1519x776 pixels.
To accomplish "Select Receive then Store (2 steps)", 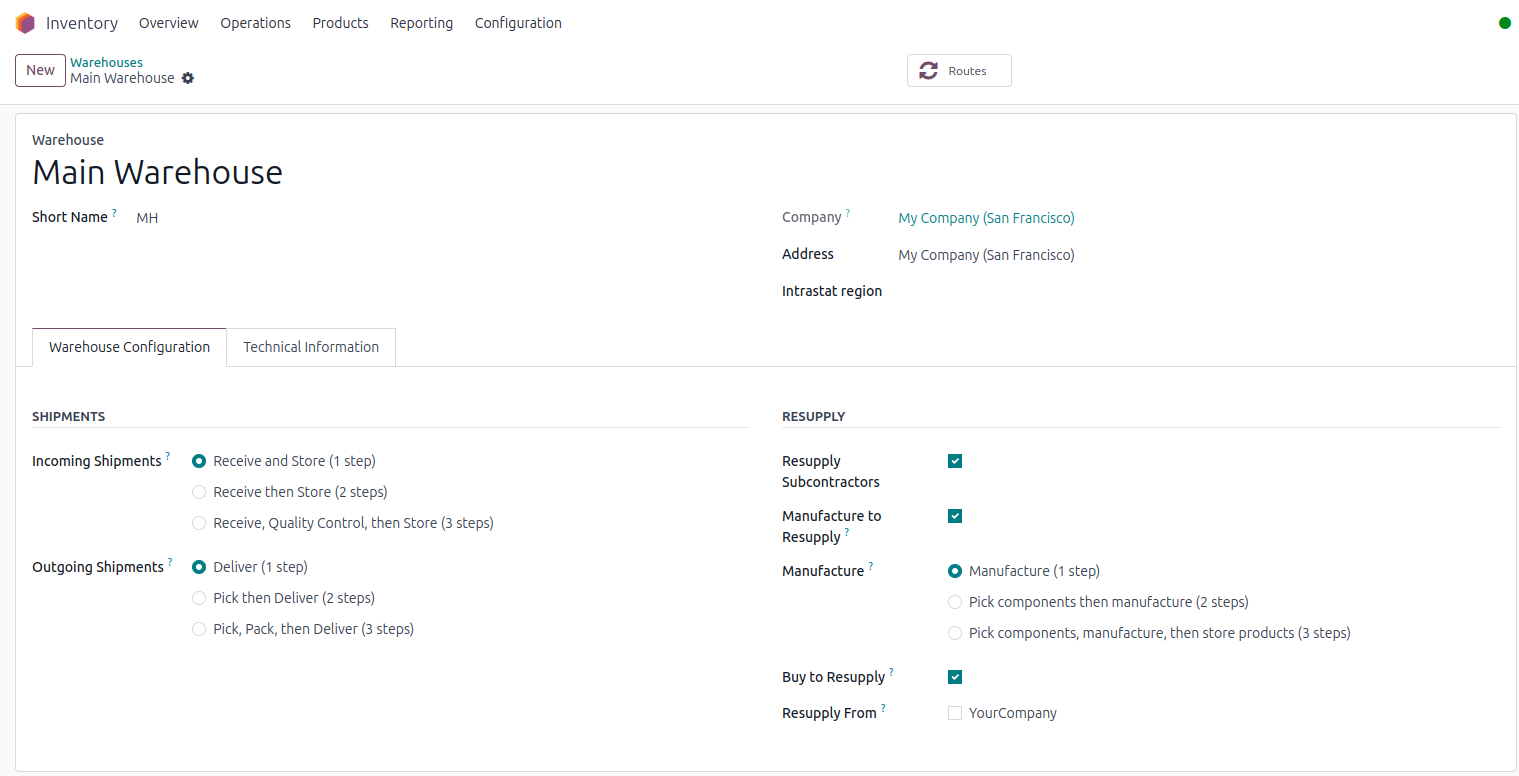I will 199,492.
